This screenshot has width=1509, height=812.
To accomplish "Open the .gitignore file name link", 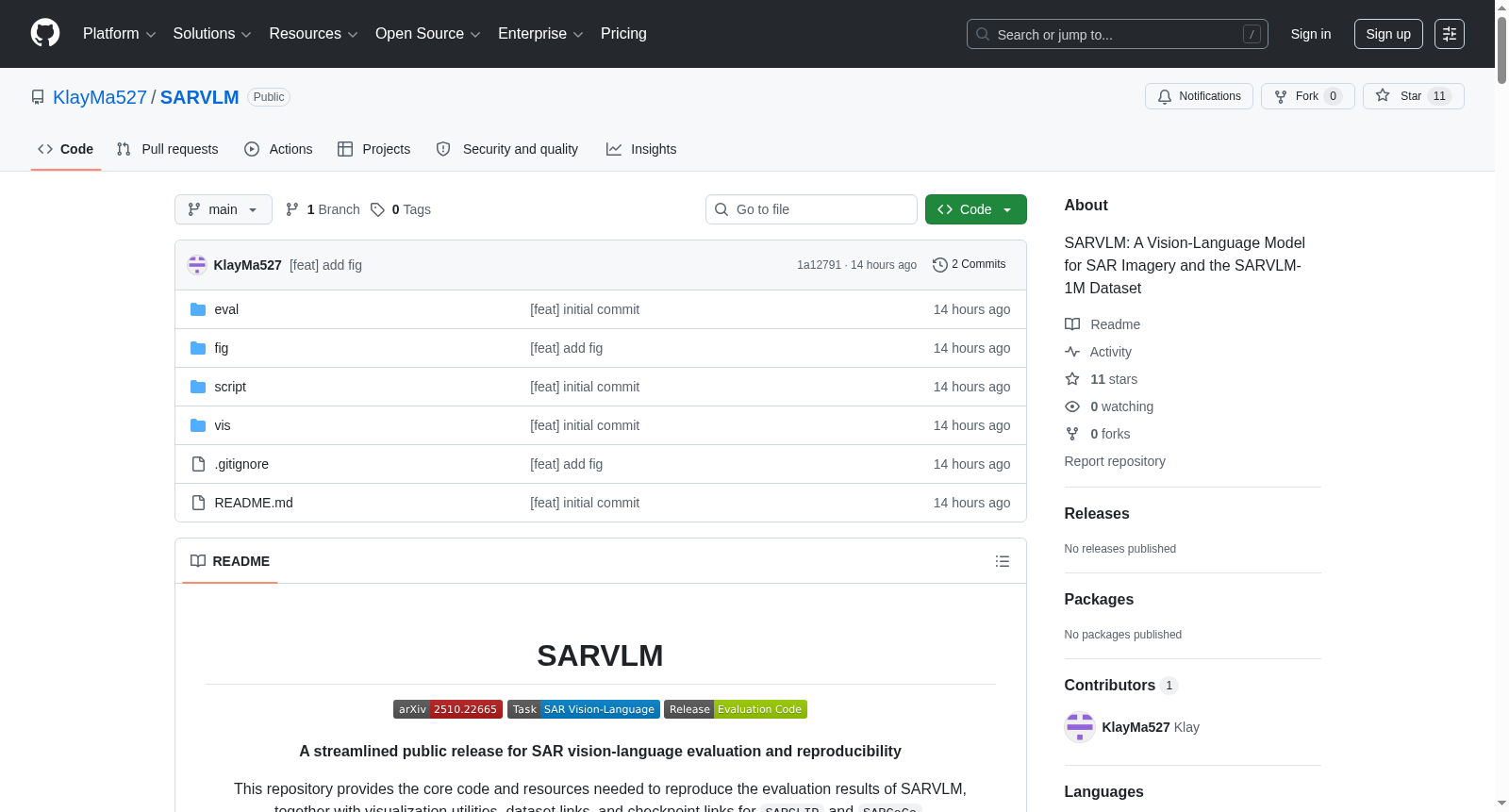I will point(241,464).
